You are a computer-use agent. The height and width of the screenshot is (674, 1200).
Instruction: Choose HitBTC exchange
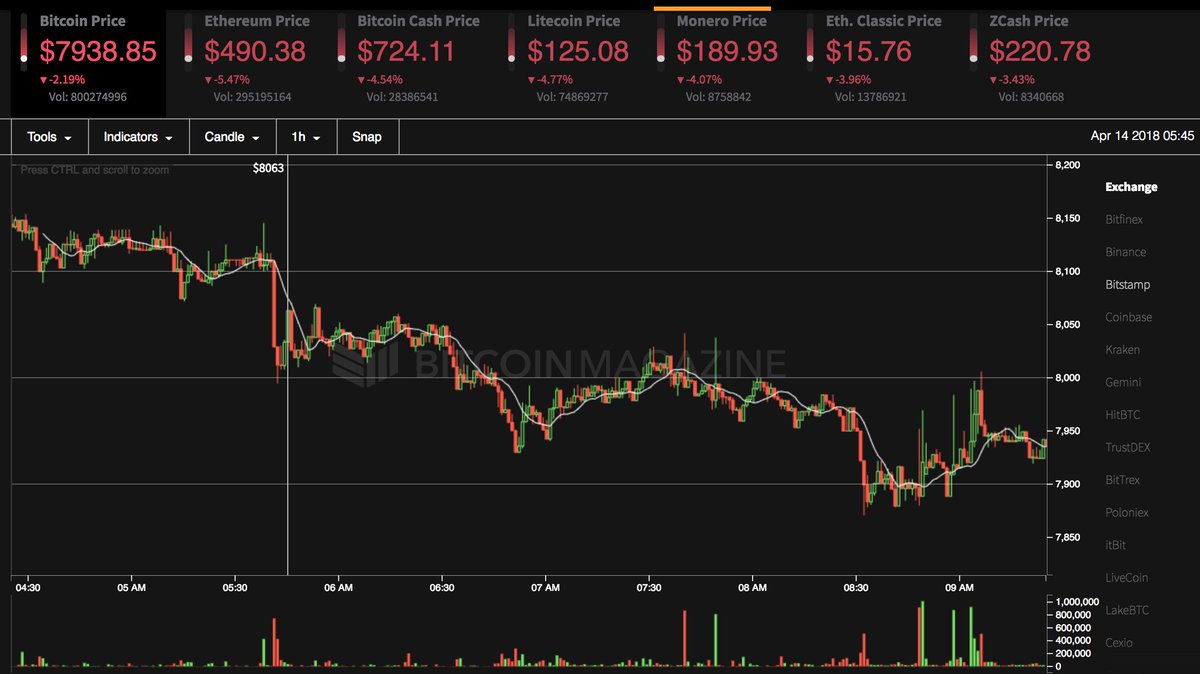[x=1123, y=415]
